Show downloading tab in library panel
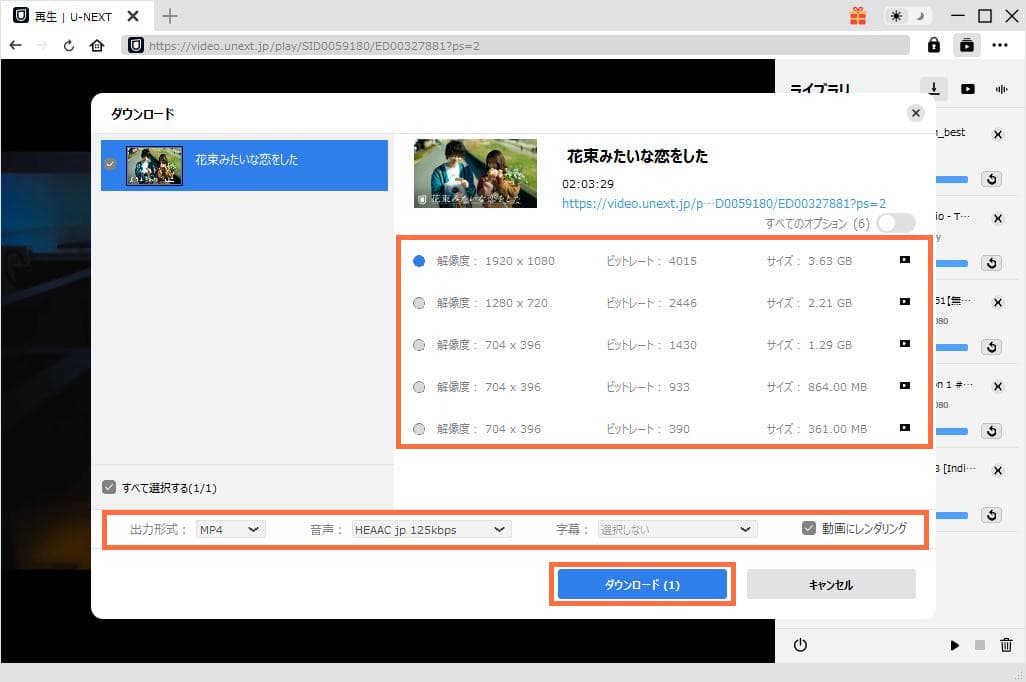Screen dimensions: 1026x682 [x=934, y=88]
